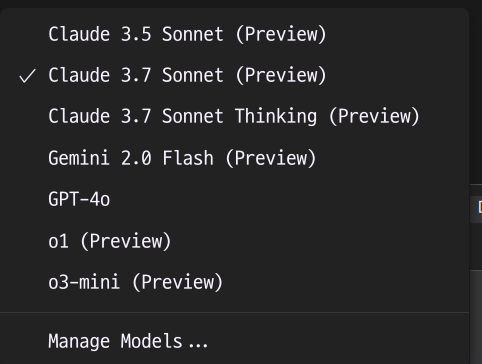The height and width of the screenshot is (364, 482).
Task: Click the ellipsis after Manage Models
Action: click(x=198, y=346)
